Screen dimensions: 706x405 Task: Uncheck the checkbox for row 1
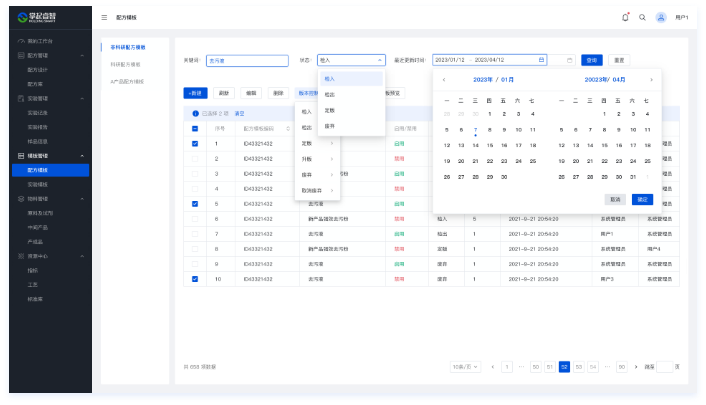click(195, 144)
